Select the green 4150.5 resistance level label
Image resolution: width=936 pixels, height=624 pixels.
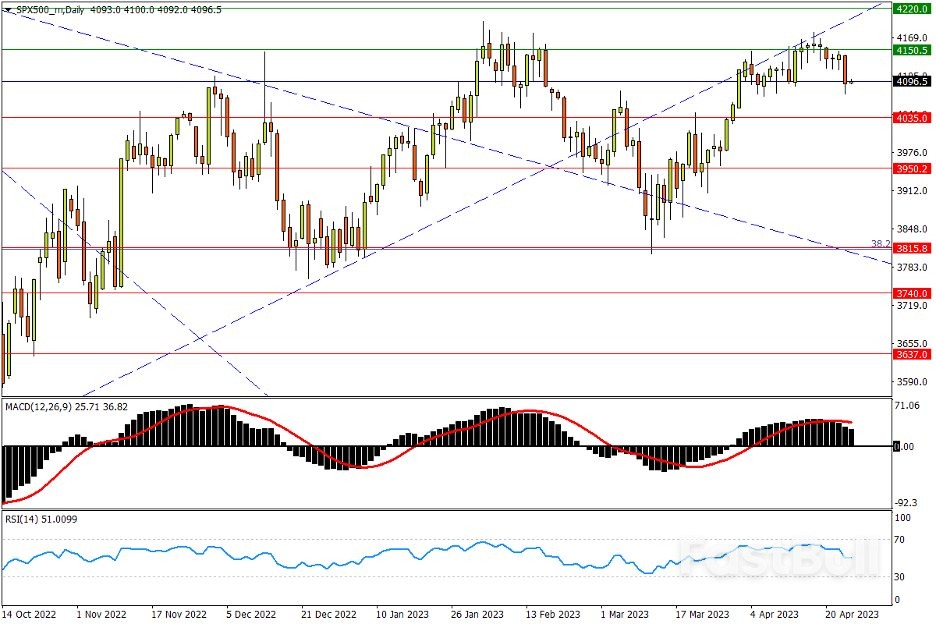tap(911, 49)
